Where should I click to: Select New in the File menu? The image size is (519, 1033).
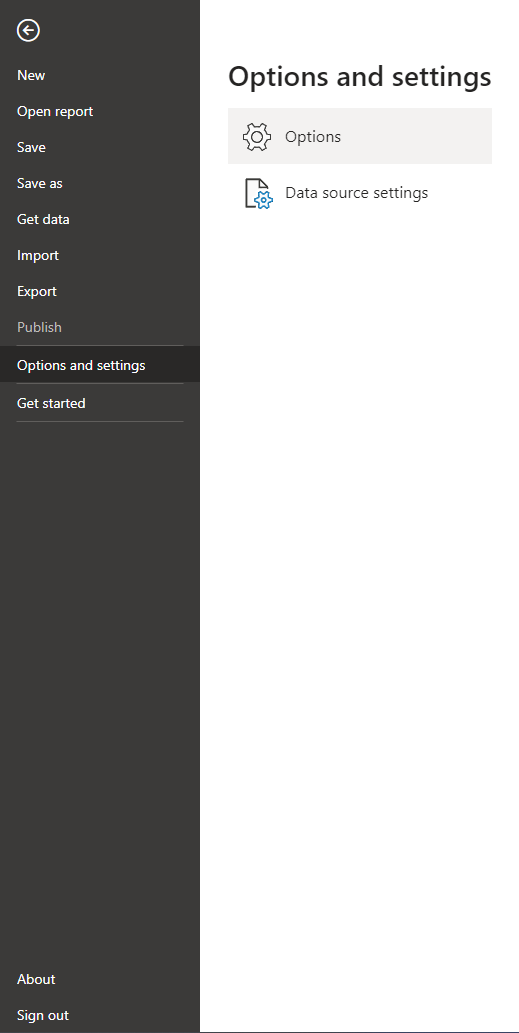coord(31,75)
